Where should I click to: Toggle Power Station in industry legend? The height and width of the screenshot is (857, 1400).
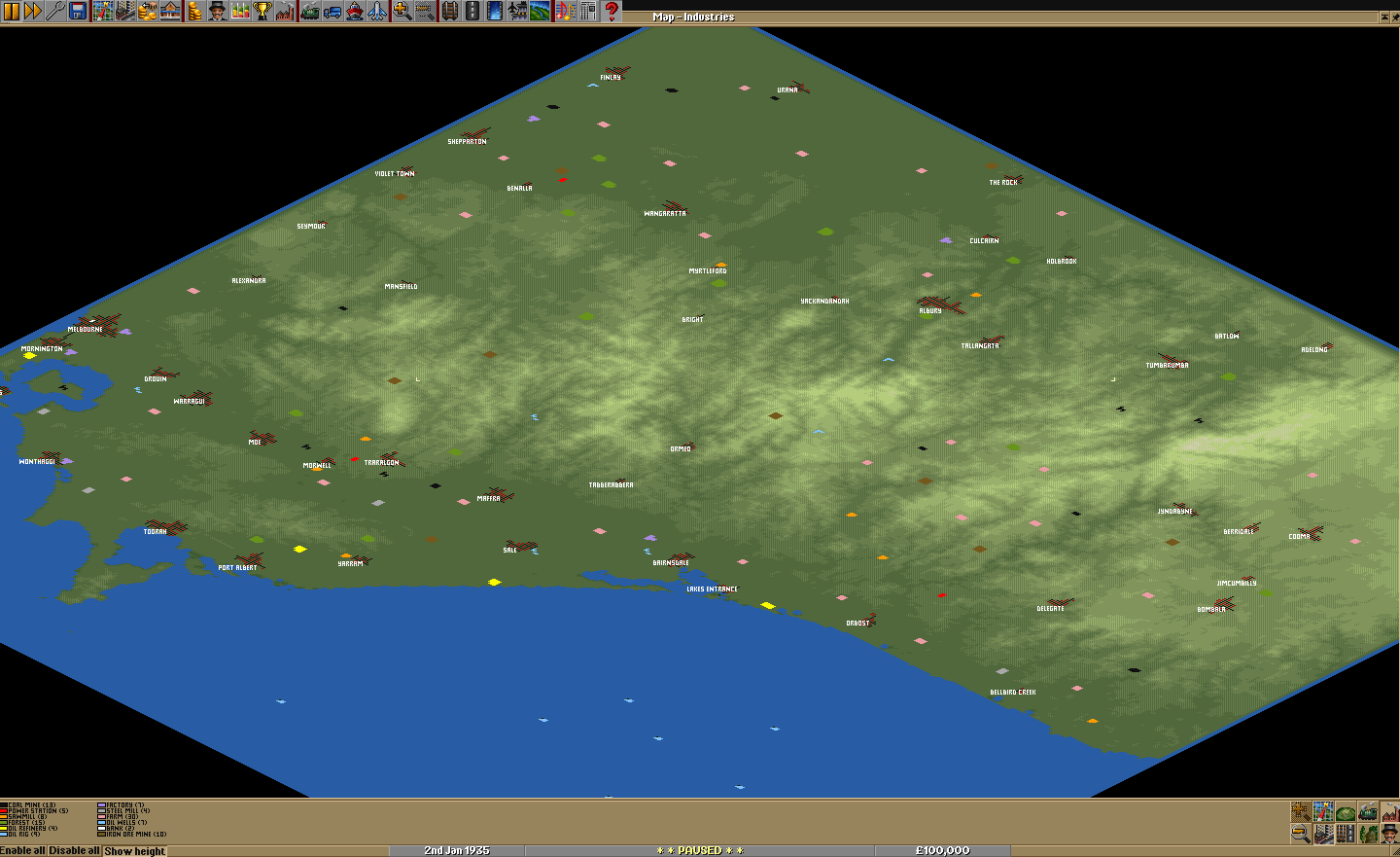(35, 811)
